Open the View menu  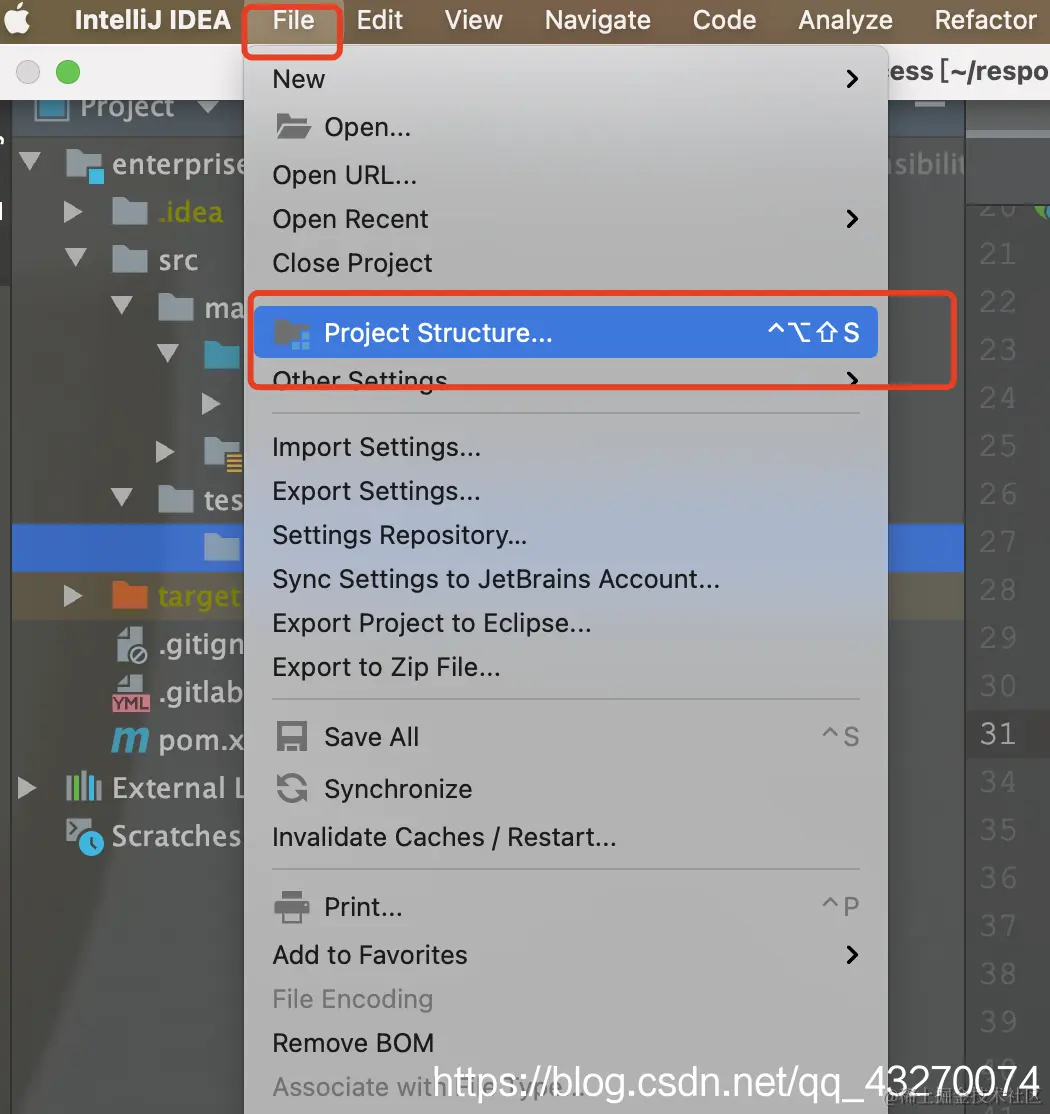tap(473, 20)
